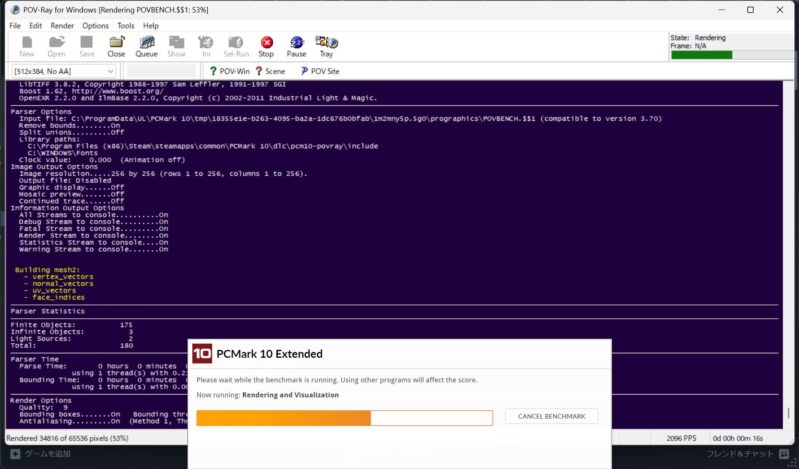799x469 pixels.
Task: Click the Steam add game button behind
Action: click(x=41, y=454)
